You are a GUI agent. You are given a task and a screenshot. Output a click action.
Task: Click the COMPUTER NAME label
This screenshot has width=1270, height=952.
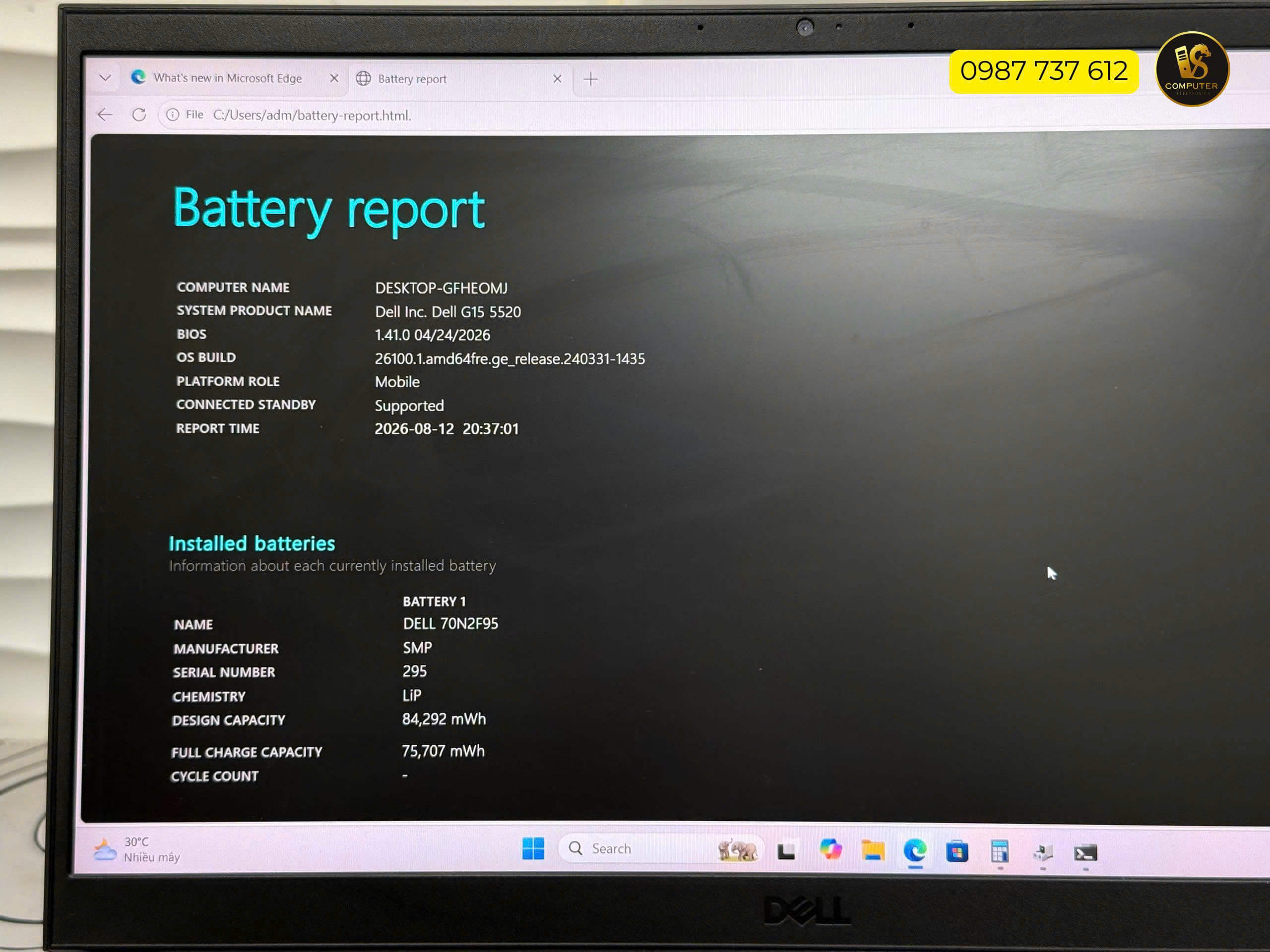(x=233, y=287)
